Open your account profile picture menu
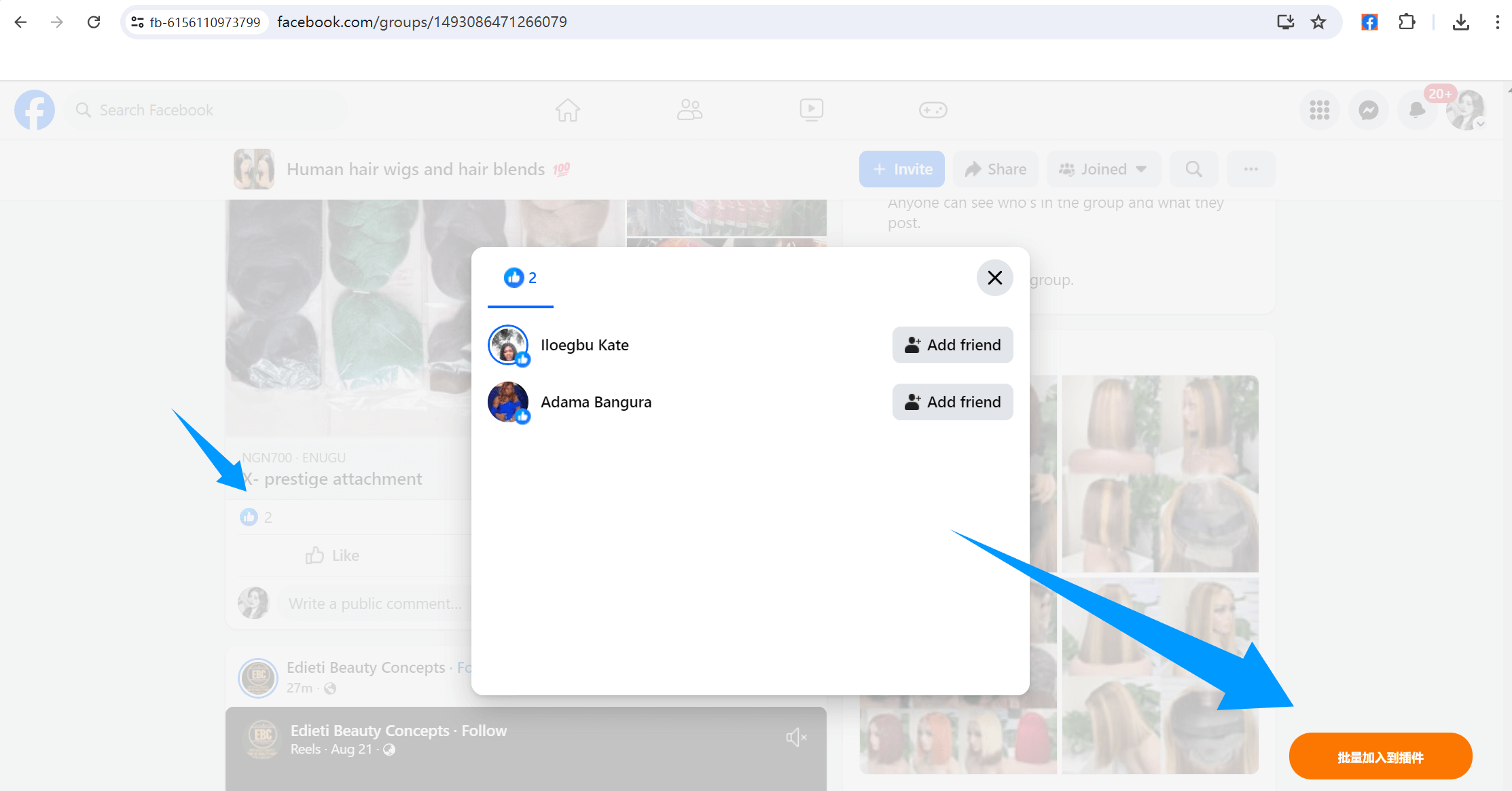This screenshot has height=791, width=1512. coord(1466,110)
